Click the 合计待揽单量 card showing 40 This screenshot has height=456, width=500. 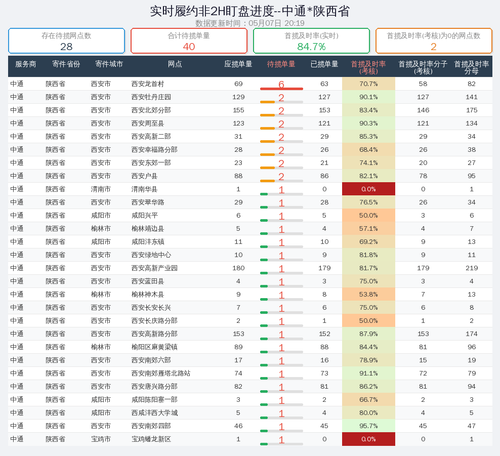pos(189,41)
